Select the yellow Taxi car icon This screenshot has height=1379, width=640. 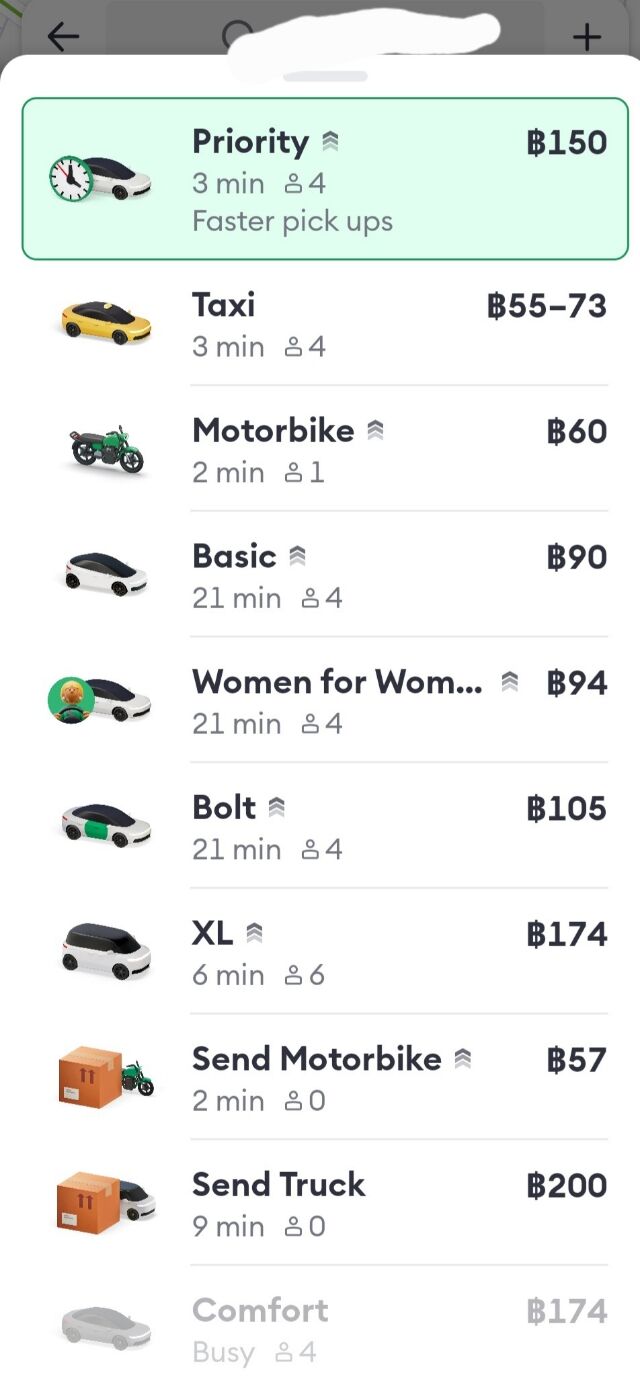(106, 322)
